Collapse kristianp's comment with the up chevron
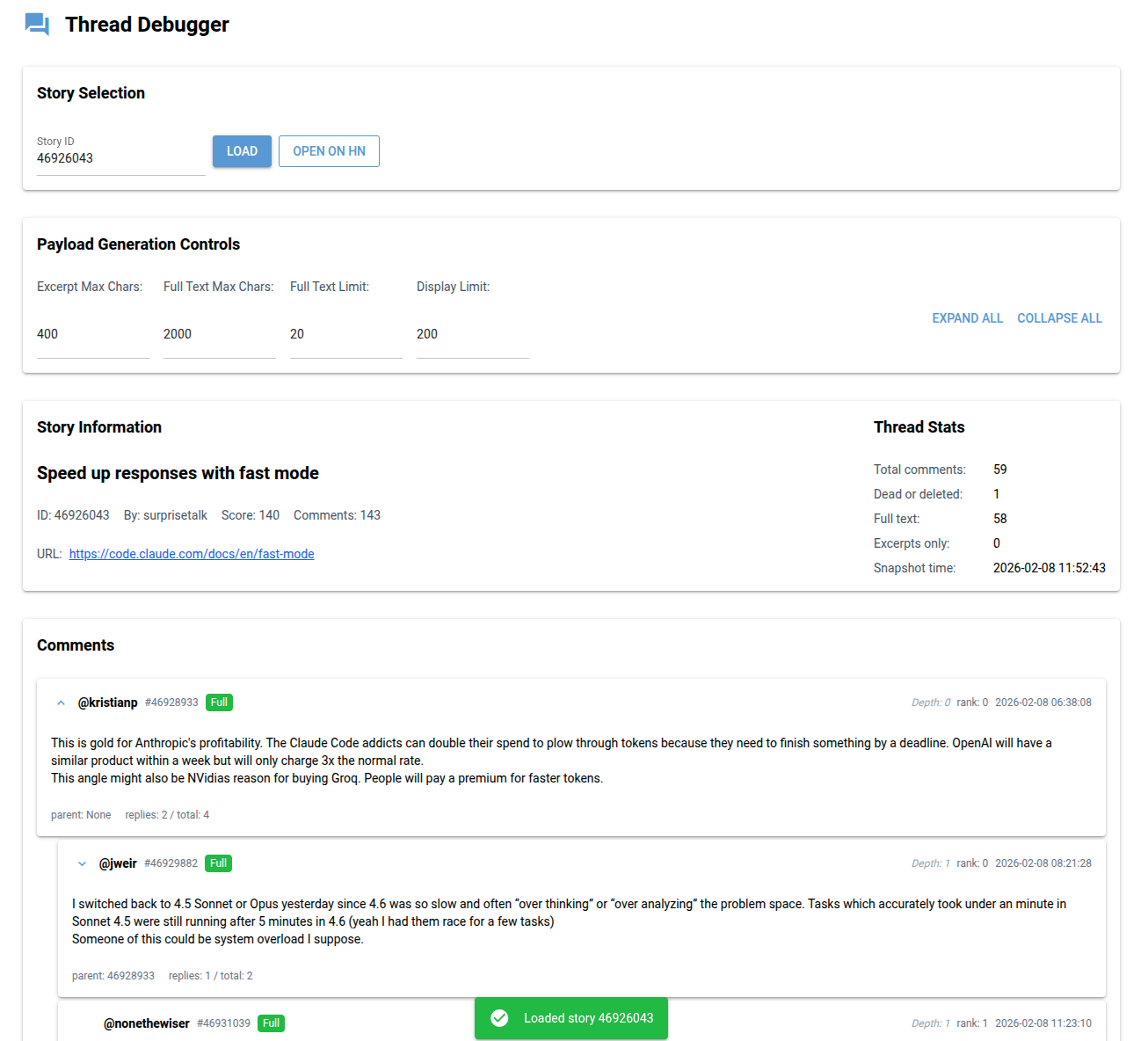This screenshot has height=1041, width=1148. (61, 702)
